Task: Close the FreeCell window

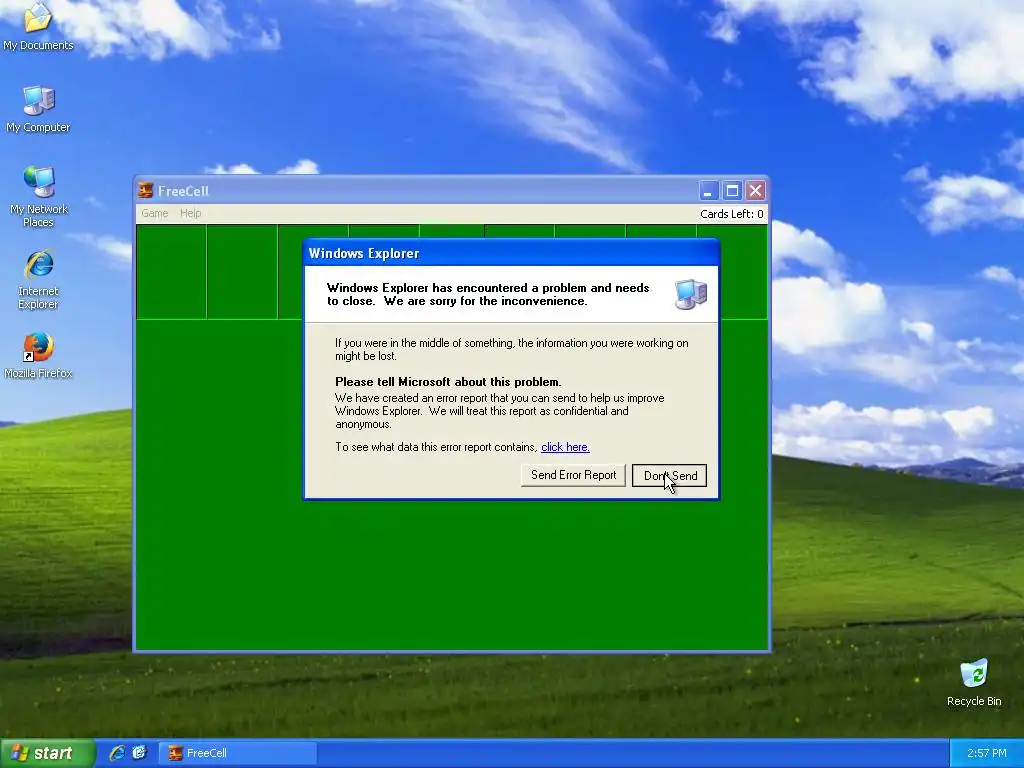Action: [756, 191]
